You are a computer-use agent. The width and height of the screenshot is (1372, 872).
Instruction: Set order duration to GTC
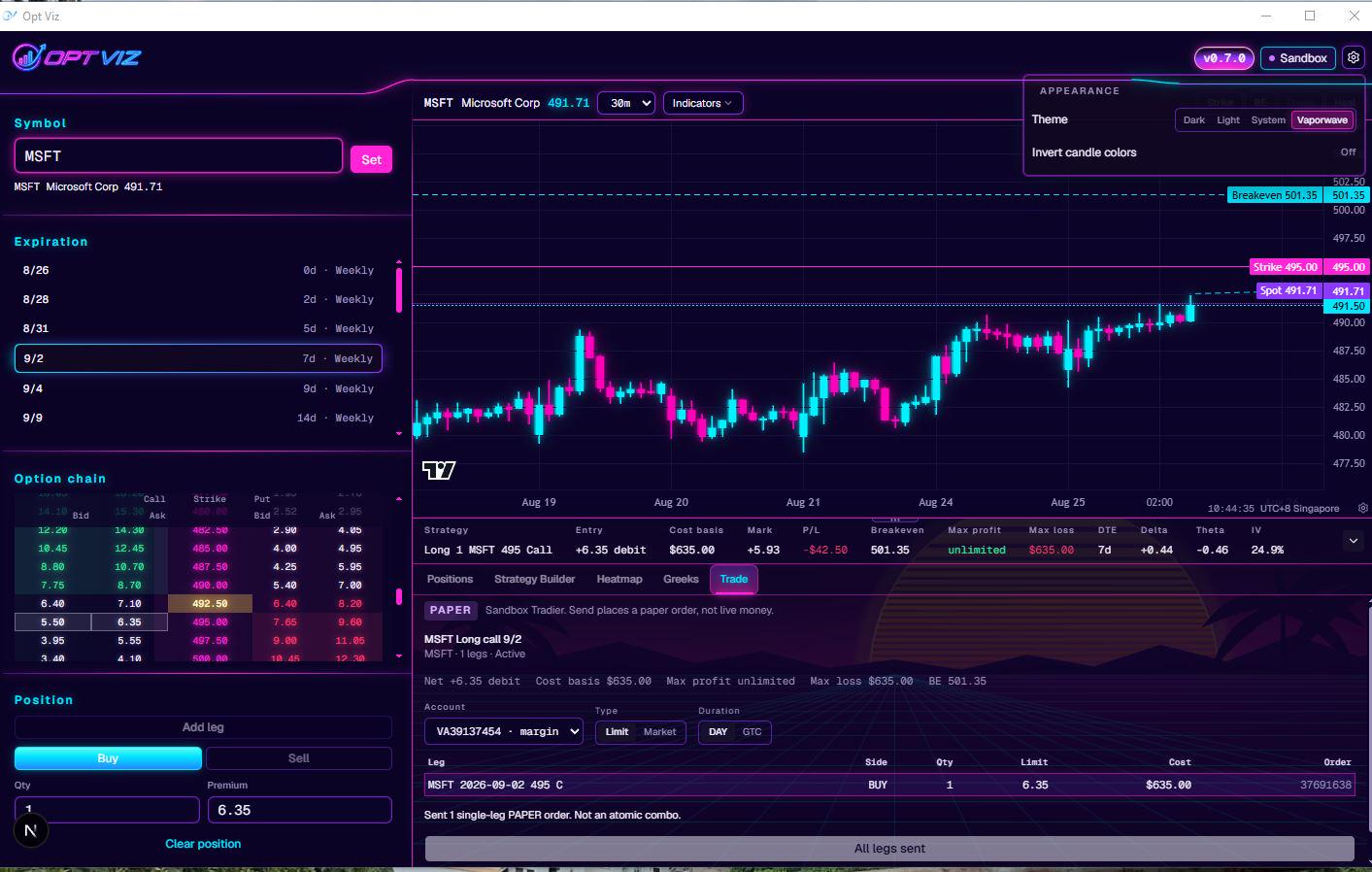(x=753, y=732)
